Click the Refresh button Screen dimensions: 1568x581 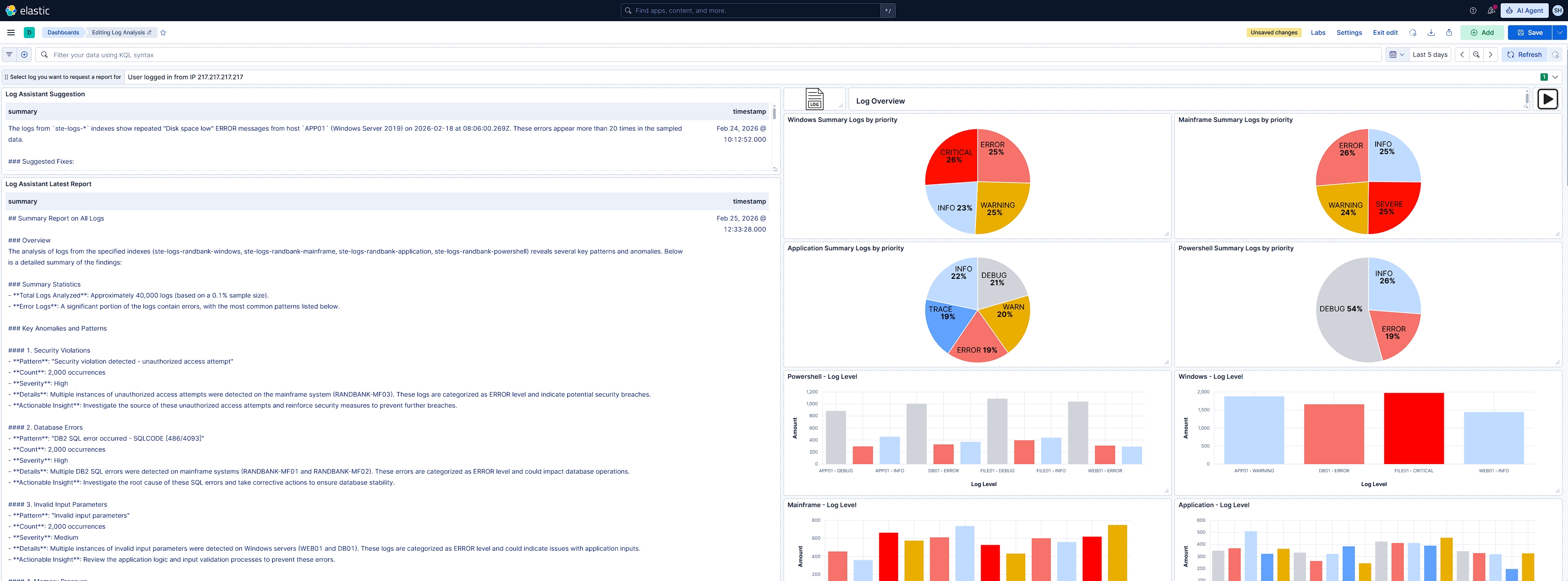point(1524,55)
